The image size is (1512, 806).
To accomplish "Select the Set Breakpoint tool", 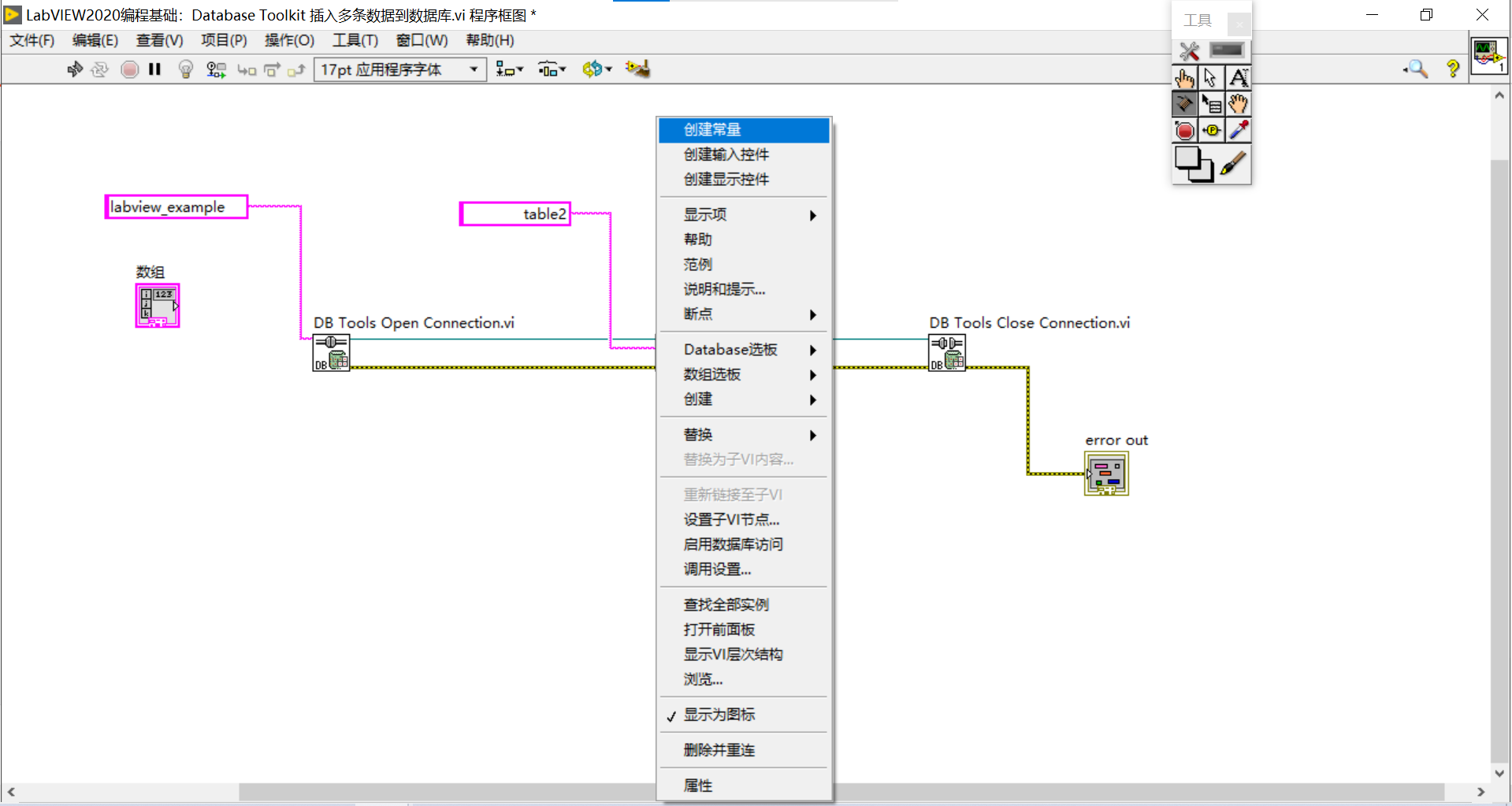I will tap(1185, 130).
